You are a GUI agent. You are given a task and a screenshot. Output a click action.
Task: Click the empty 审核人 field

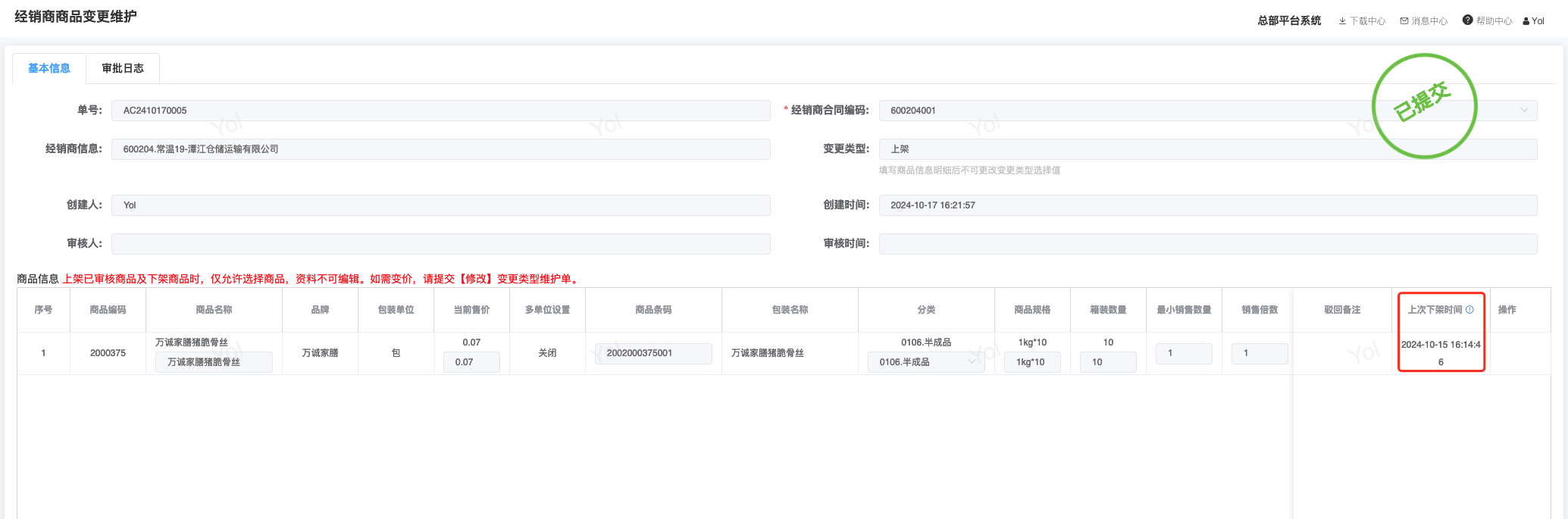pos(441,244)
